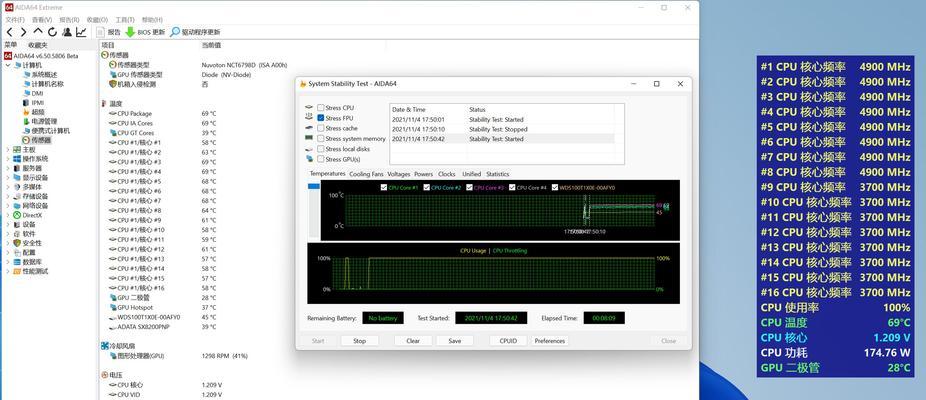Image resolution: width=926 pixels, height=400 pixels.
Task: Open Preferences in the Stability Test window
Action: (x=550, y=341)
